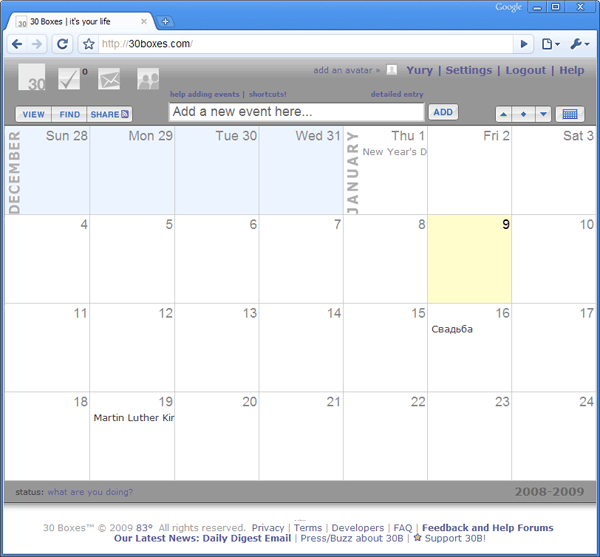Screen dimensions: 600x557
Task: Open the mail envelope icon
Action: (x=109, y=79)
